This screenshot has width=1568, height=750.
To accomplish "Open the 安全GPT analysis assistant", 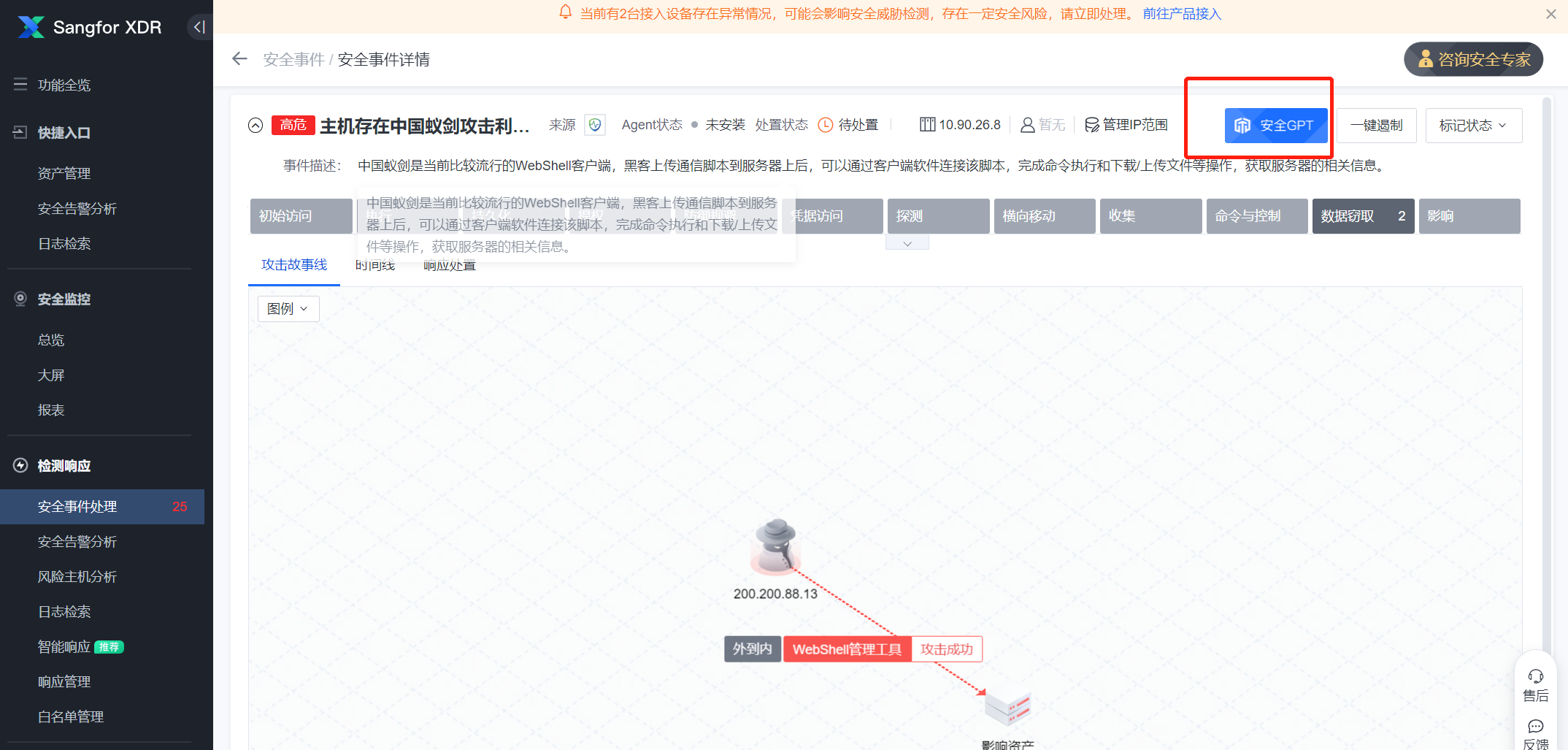I will coord(1275,125).
